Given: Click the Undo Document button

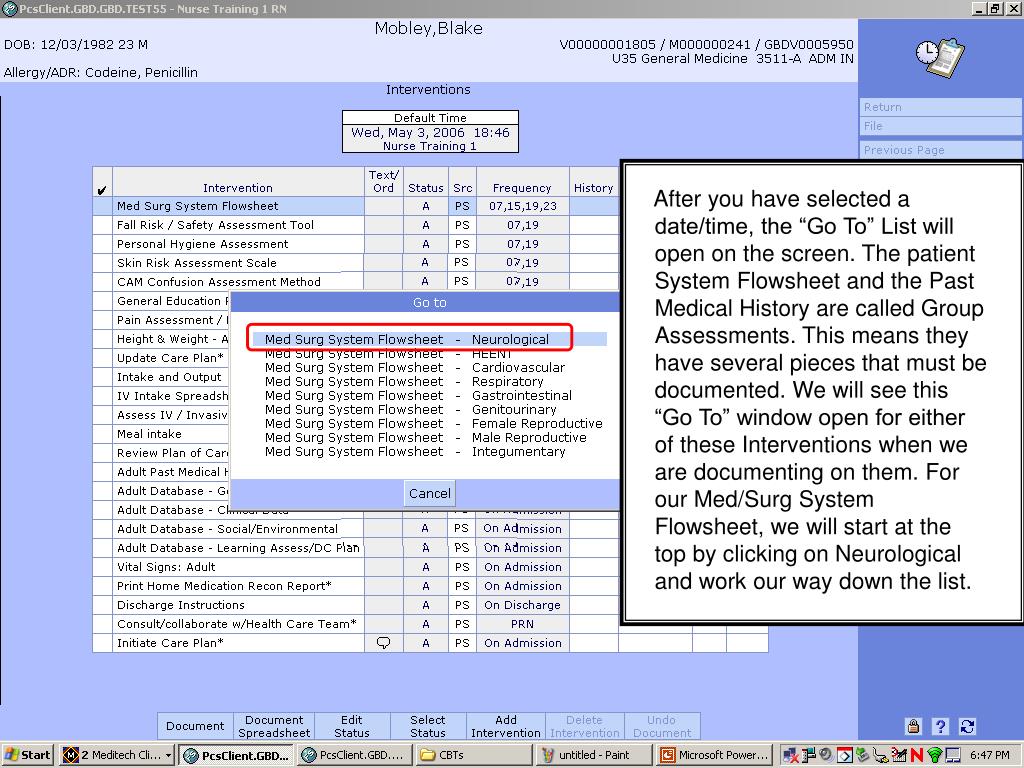Looking at the screenshot, I should pyautogui.click(x=662, y=726).
